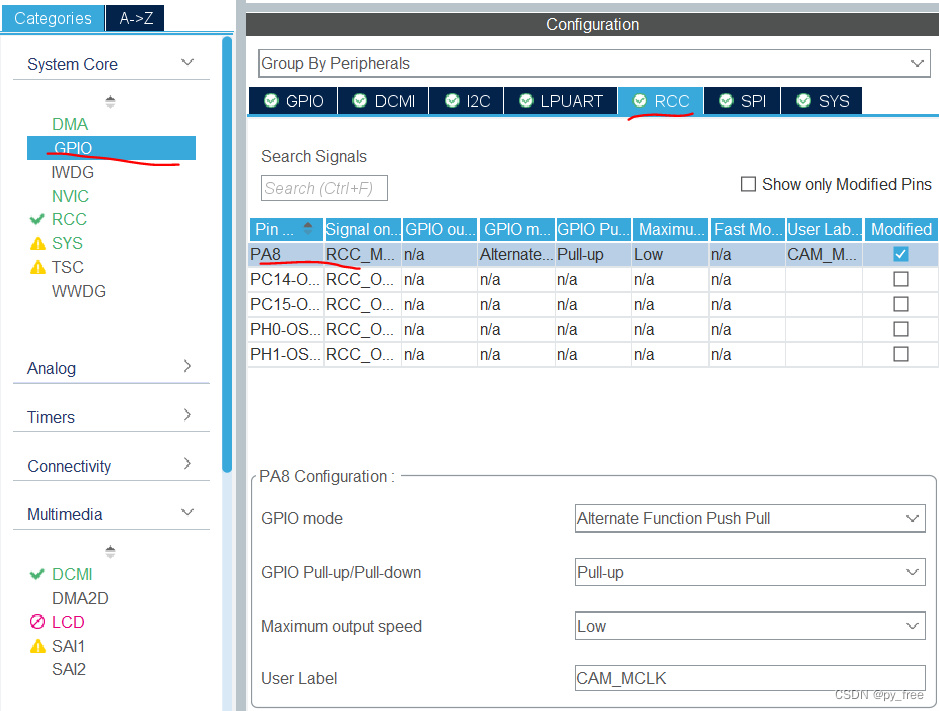Enable Show only Modified Pins checkbox
Image resolution: width=939 pixels, height=711 pixels.
coord(749,184)
